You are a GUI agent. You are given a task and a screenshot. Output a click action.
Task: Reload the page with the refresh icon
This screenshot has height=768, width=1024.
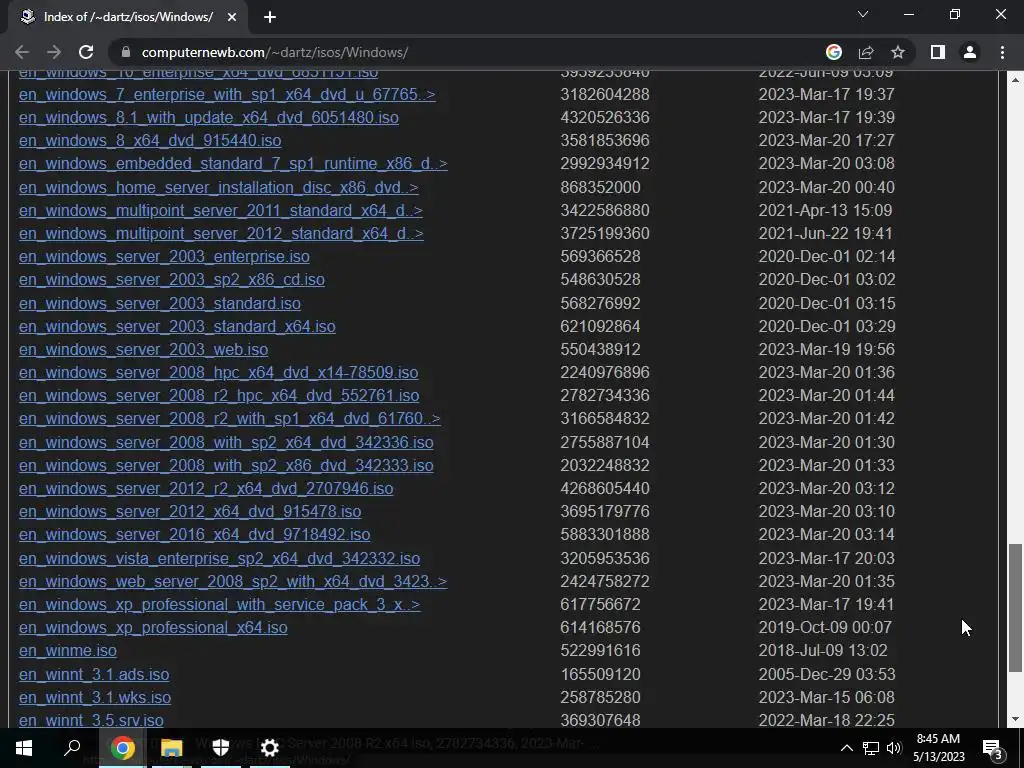tap(86, 52)
